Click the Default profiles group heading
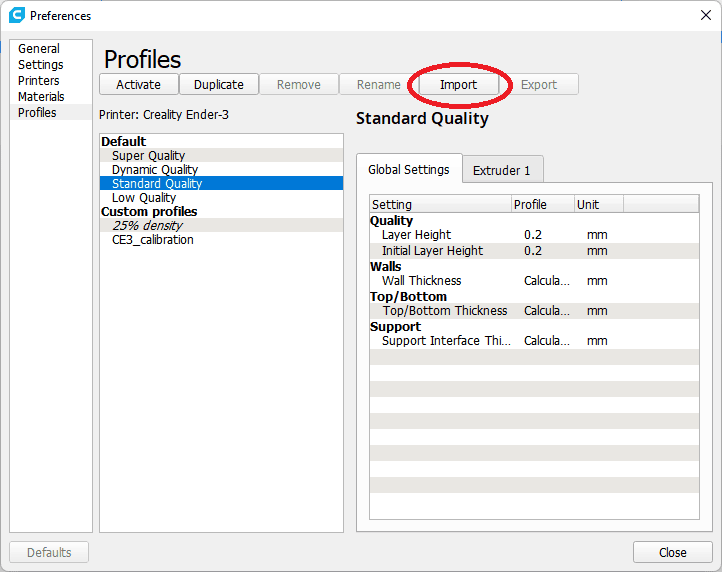The height and width of the screenshot is (572, 722). pos(123,141)
